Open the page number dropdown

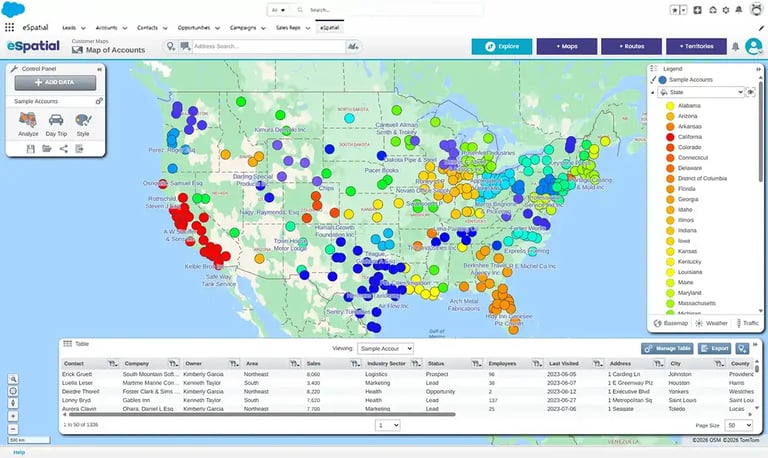(x=387, y=425)
